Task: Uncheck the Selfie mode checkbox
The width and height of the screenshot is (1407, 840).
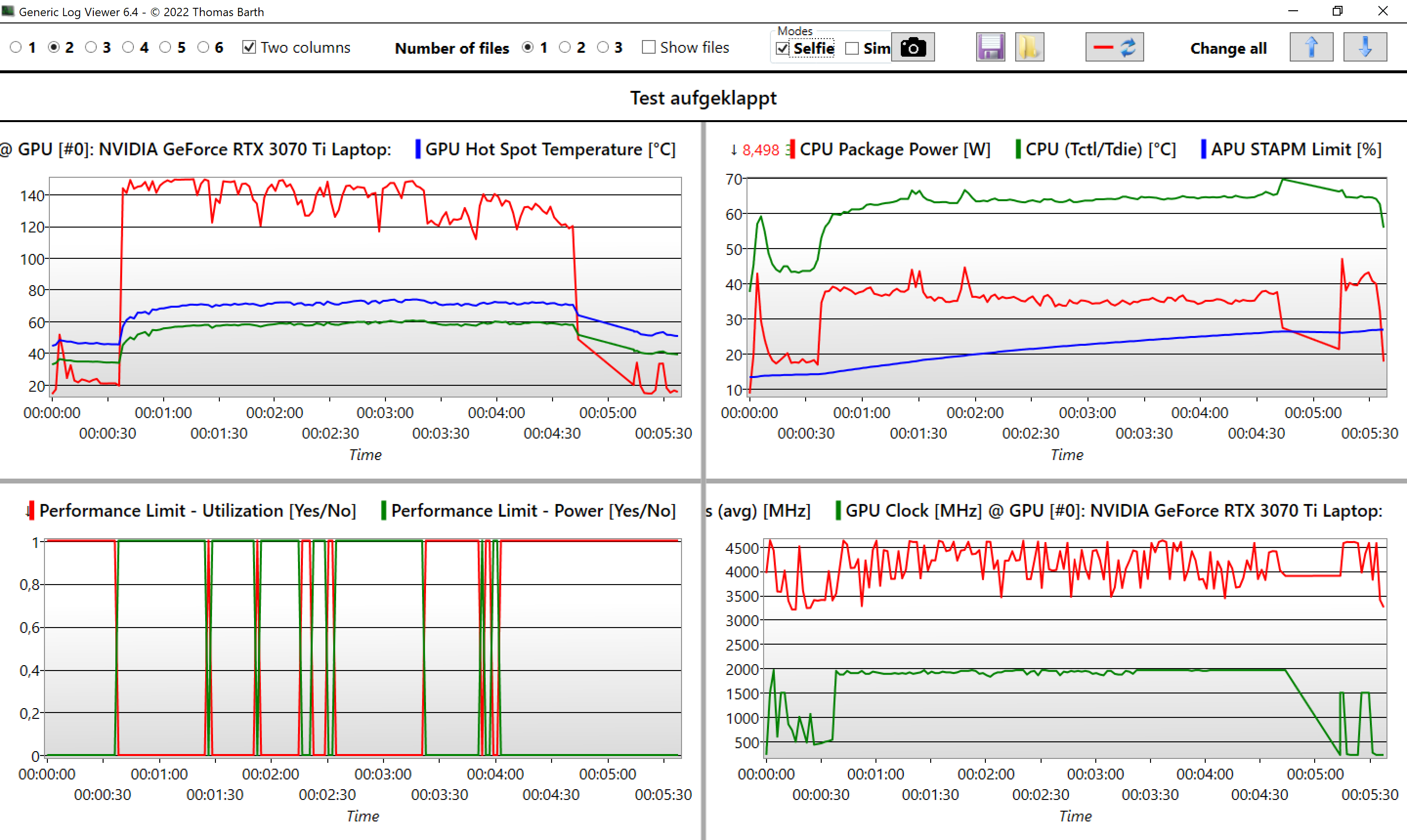Action: pos(783,49)
